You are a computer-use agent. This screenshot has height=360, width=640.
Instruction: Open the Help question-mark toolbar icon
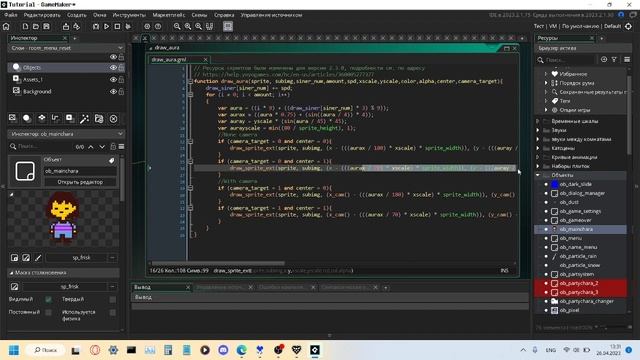158,27
